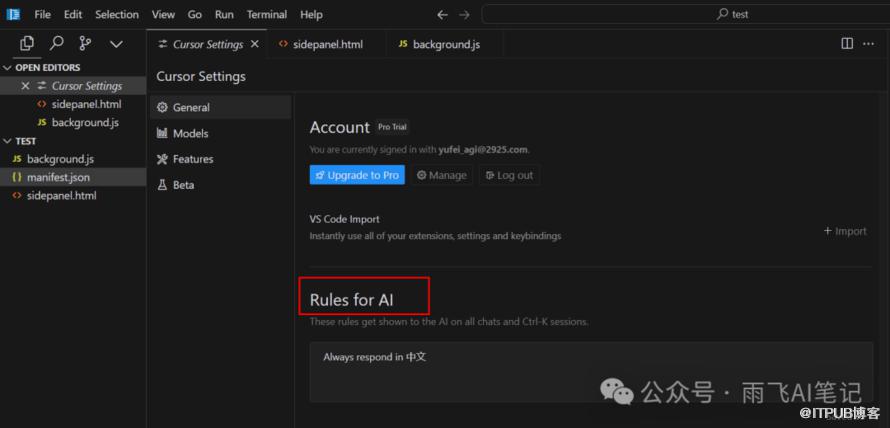
Task: Go forward with the right arrow
Action: 464,15
